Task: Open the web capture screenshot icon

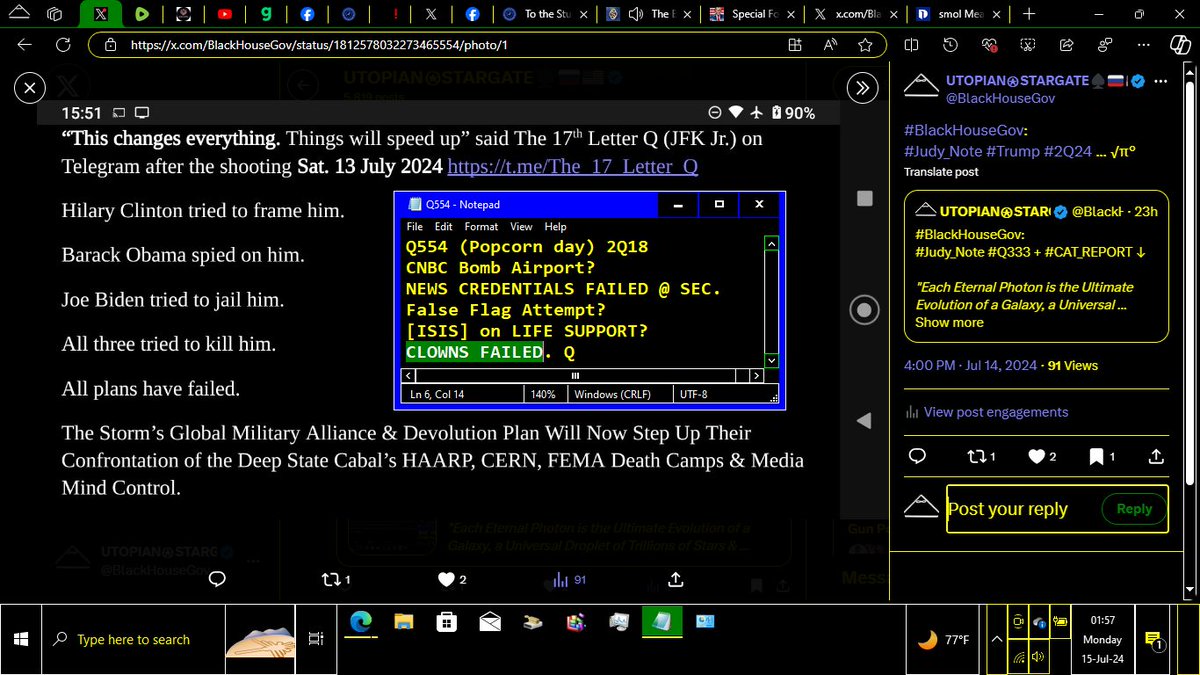Action: pyautogui.click(x=1028, y=45)
